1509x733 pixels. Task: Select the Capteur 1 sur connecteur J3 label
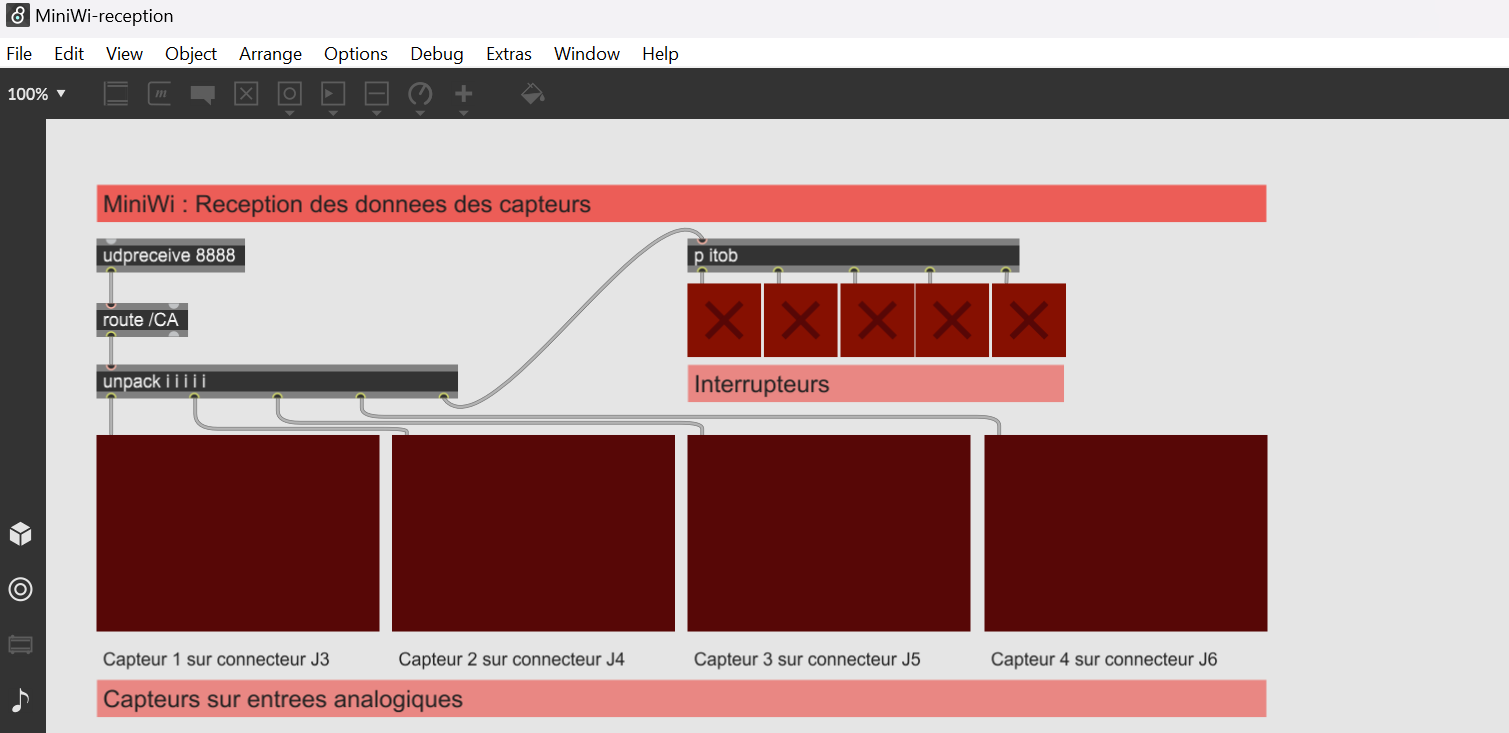point(216,659)
